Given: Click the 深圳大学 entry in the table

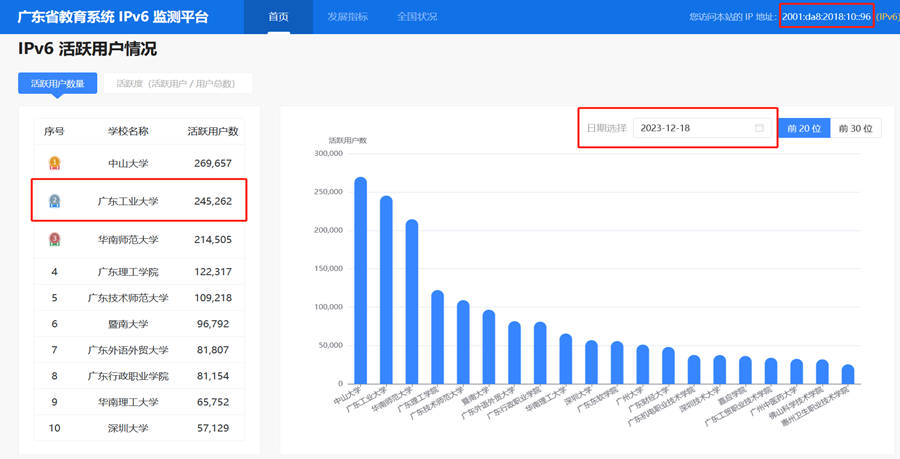Looking at the screenshot, I should [x=128, y=428].
